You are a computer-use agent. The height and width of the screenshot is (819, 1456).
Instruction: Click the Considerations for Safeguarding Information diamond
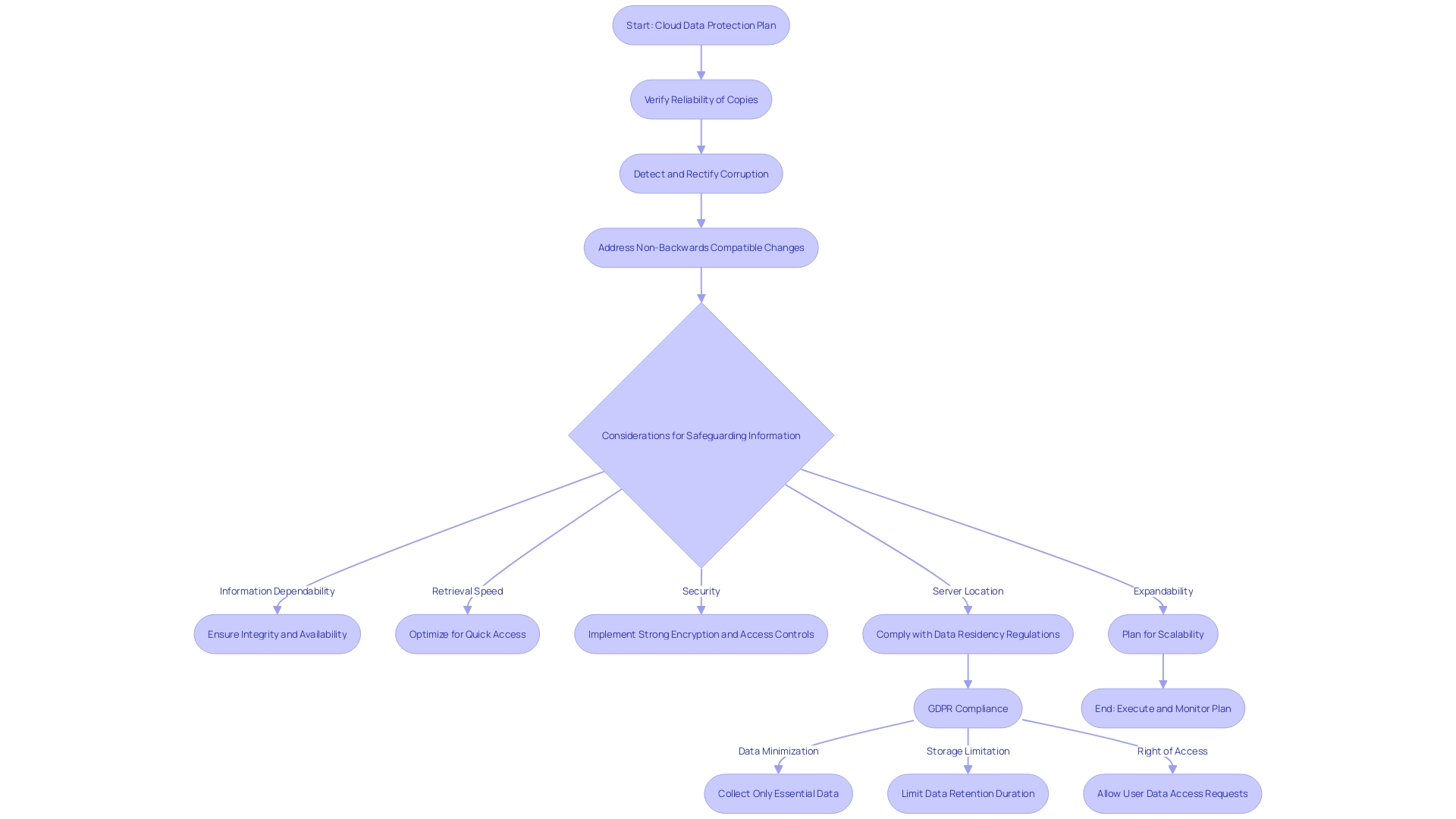coord(700,434)
